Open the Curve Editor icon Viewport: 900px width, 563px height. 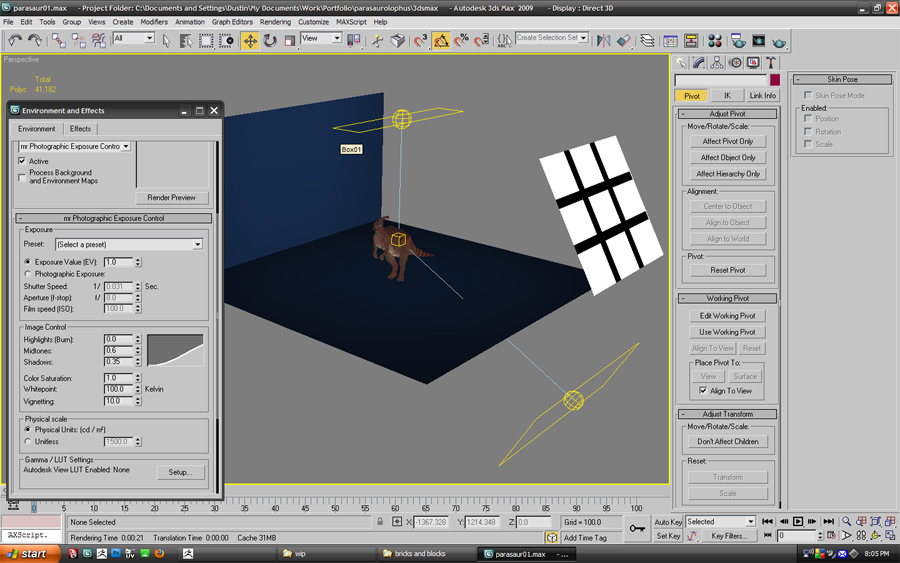(670, 40)
